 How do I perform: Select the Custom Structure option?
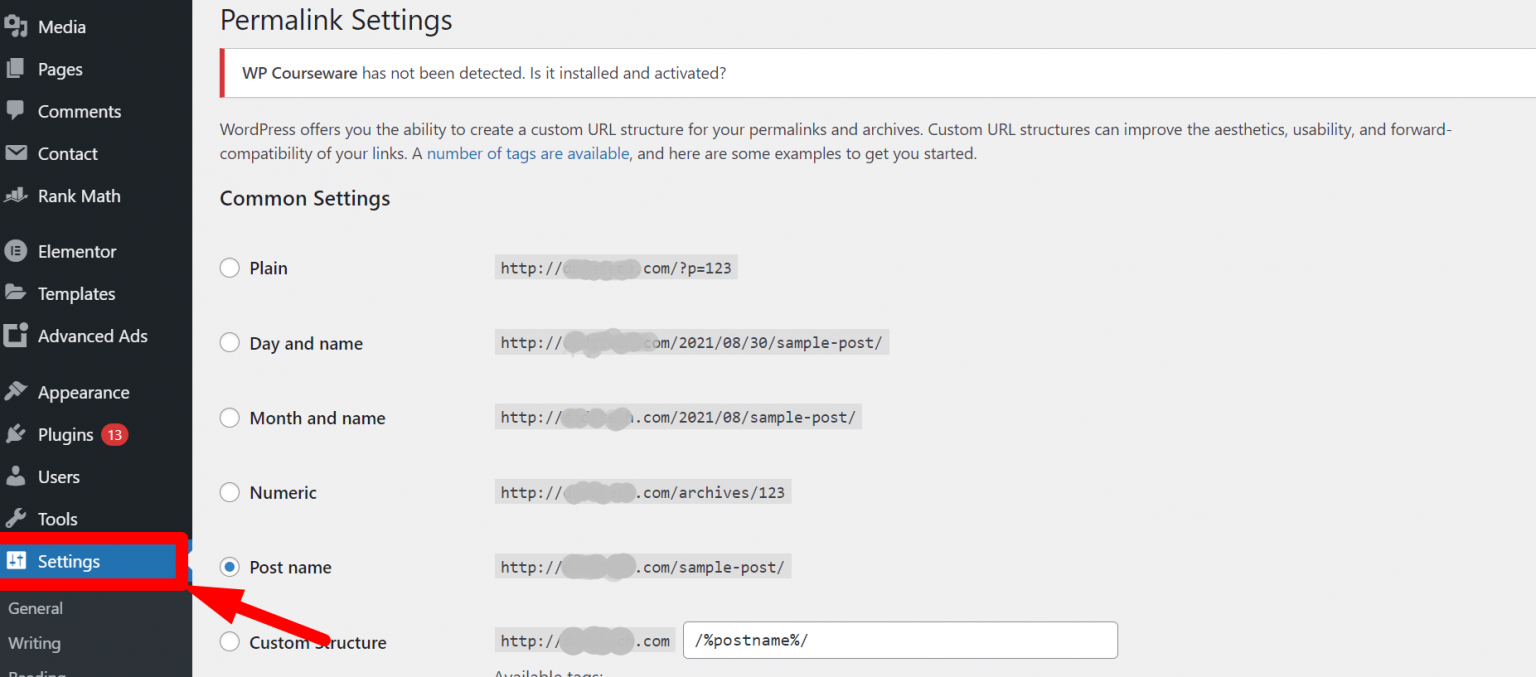point(229,642)
